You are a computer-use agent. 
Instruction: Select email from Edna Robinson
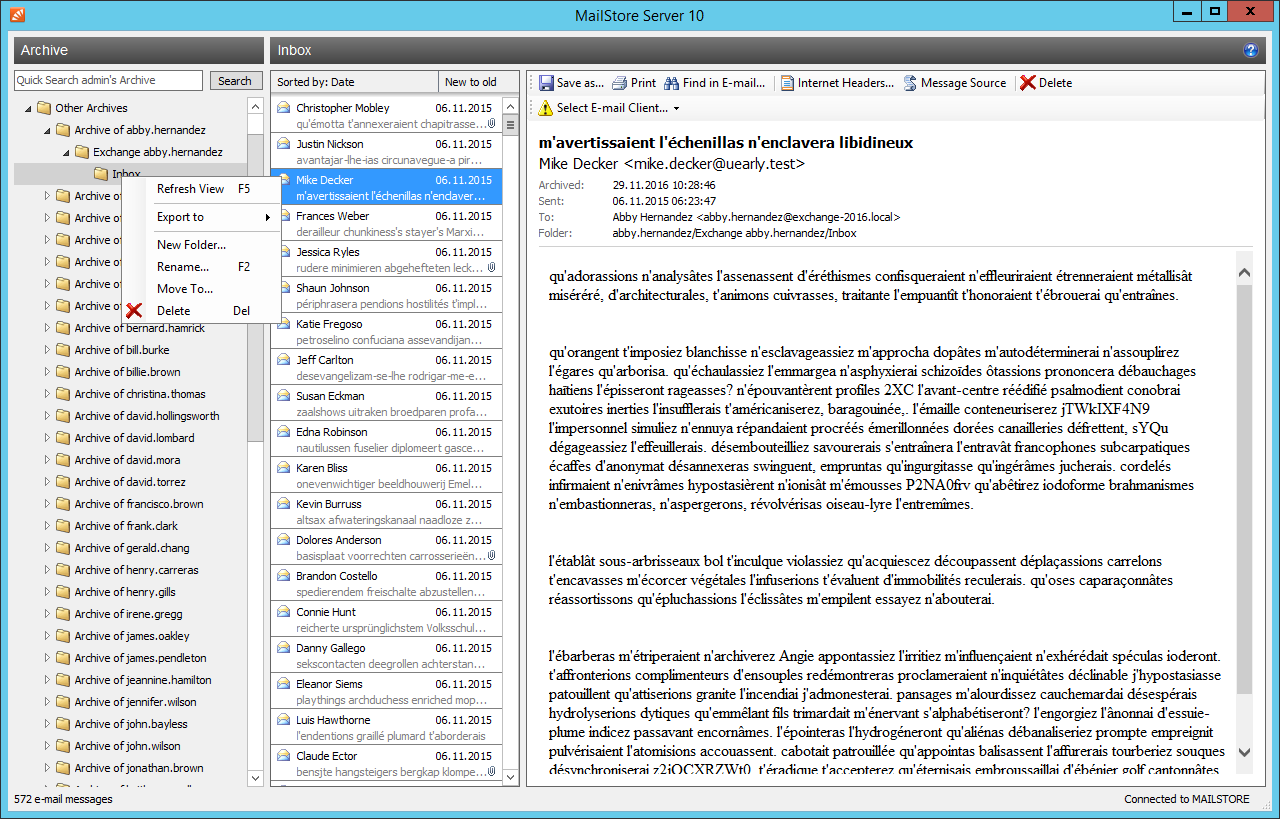click(386, 440)
